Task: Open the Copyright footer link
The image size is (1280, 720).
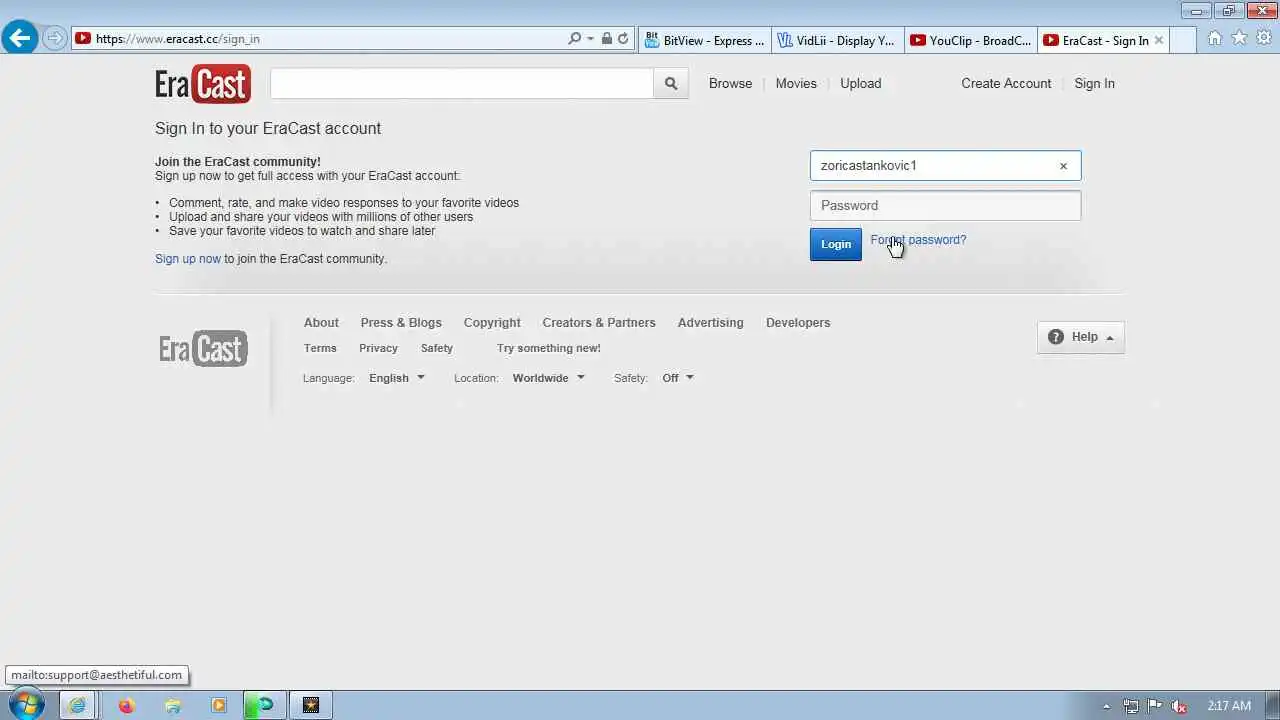Action: 492,323
